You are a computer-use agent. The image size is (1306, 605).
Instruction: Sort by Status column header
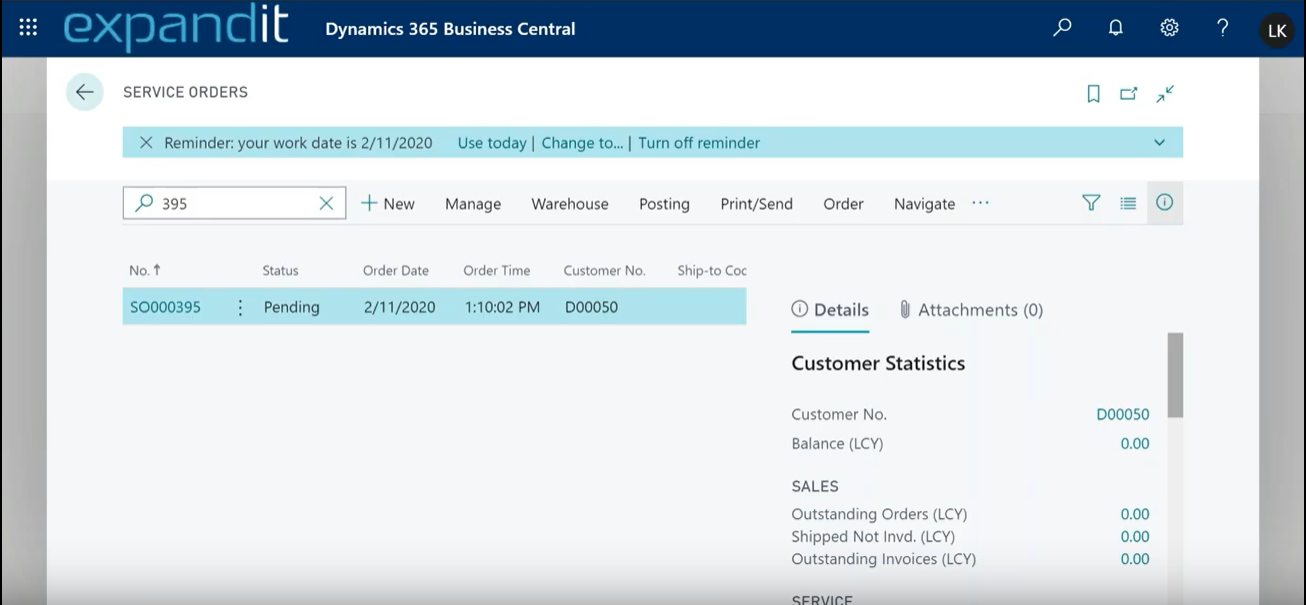click(x=280, y=270)
